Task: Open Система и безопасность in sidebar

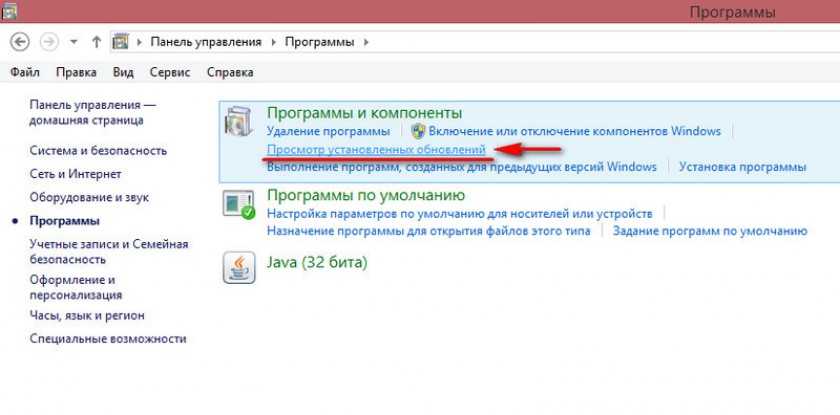Action: (98, 150)
